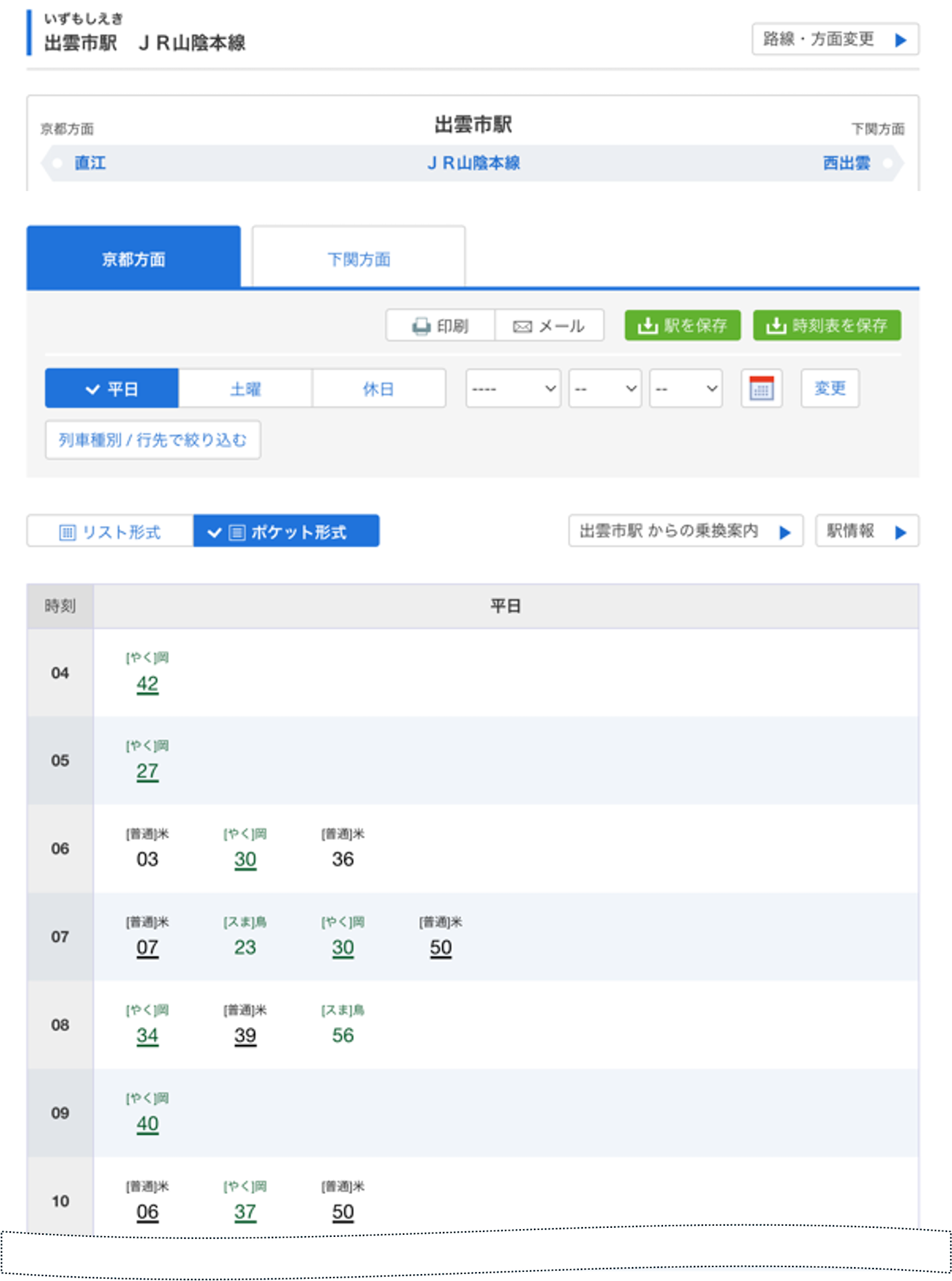Screen dimensions: 952x1281
Task: Click the download icon on 時刻表を保存
Action: pos(775,326)
